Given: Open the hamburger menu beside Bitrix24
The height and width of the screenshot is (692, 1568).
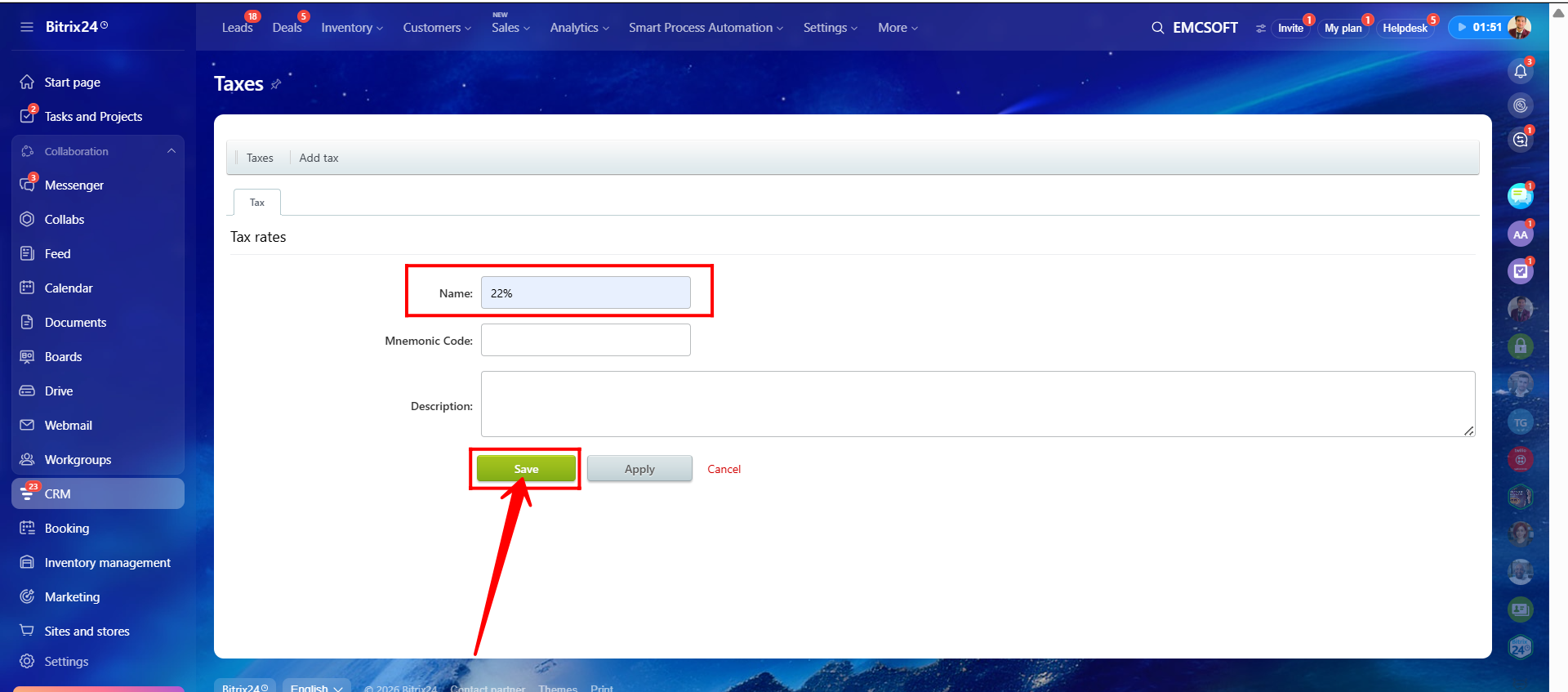Looking at the screenshot, I should [27, 27].
